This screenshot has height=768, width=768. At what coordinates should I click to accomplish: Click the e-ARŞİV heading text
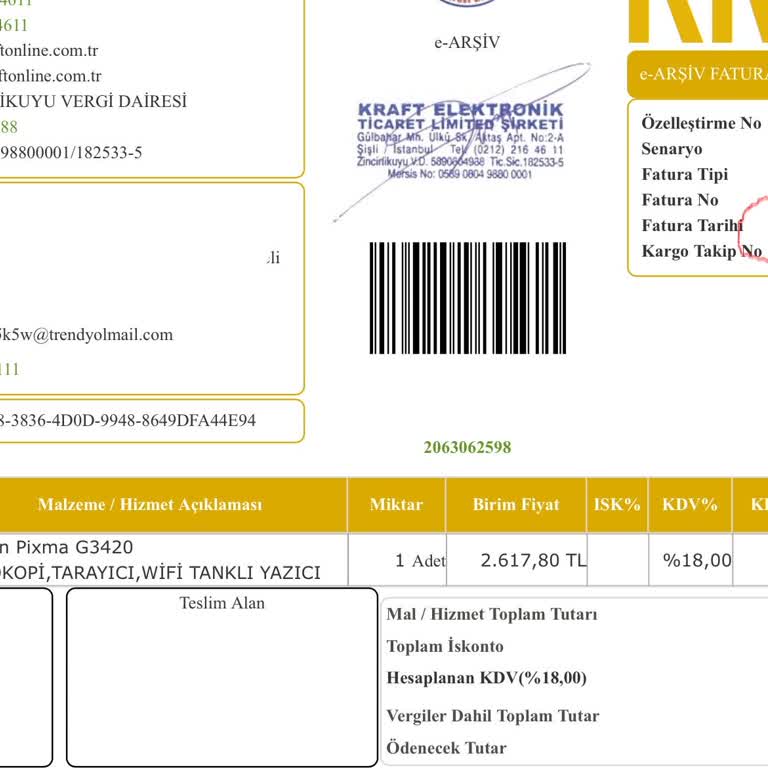467,42
